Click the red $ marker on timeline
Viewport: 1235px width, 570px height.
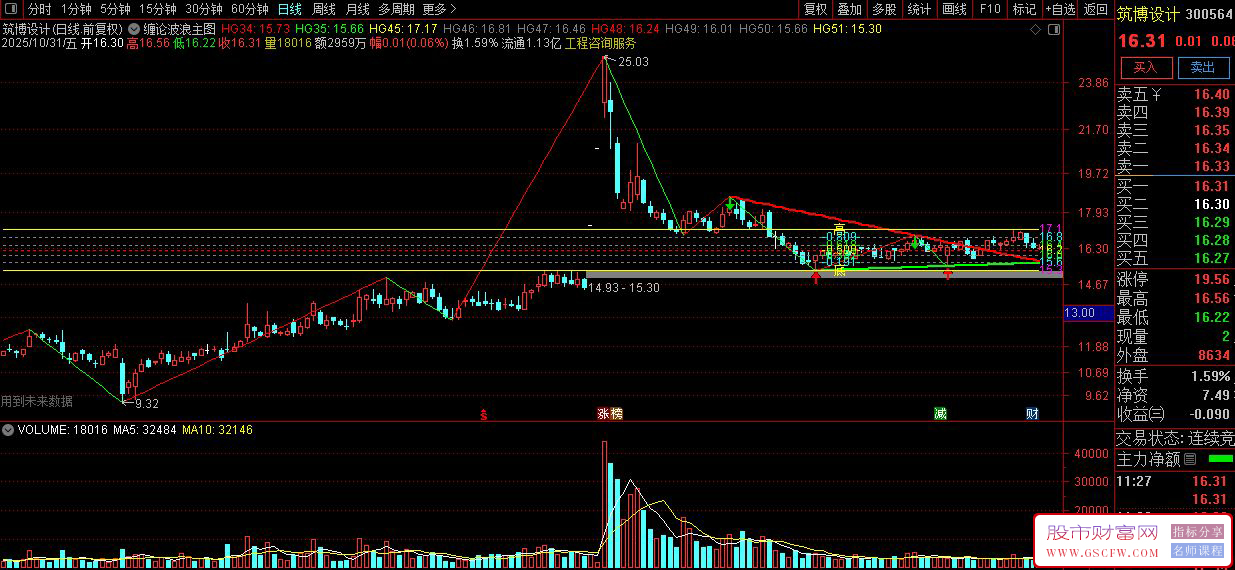pos(483,413)
